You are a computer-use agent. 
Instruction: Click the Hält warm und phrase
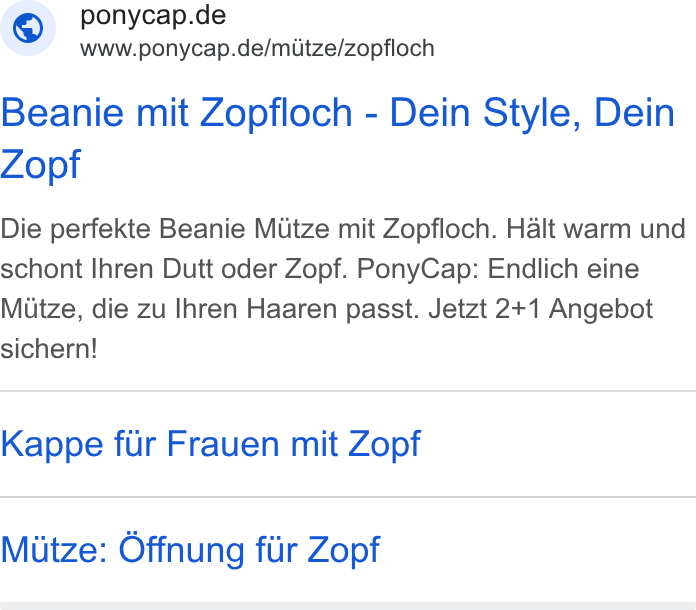coord(596,229)
